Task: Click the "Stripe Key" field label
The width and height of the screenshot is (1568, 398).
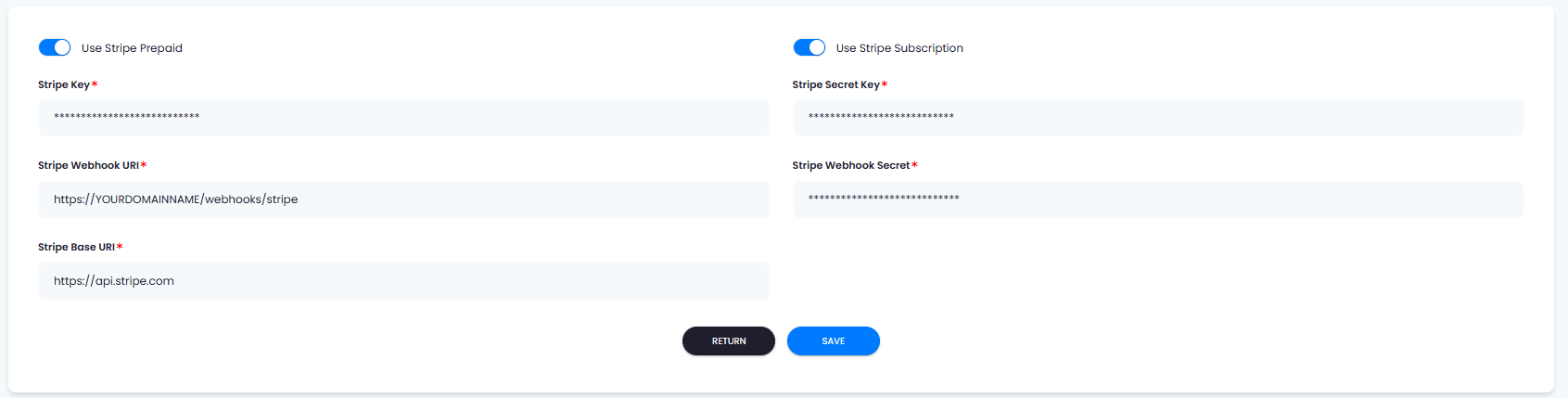Action: [x=64, y=84]
